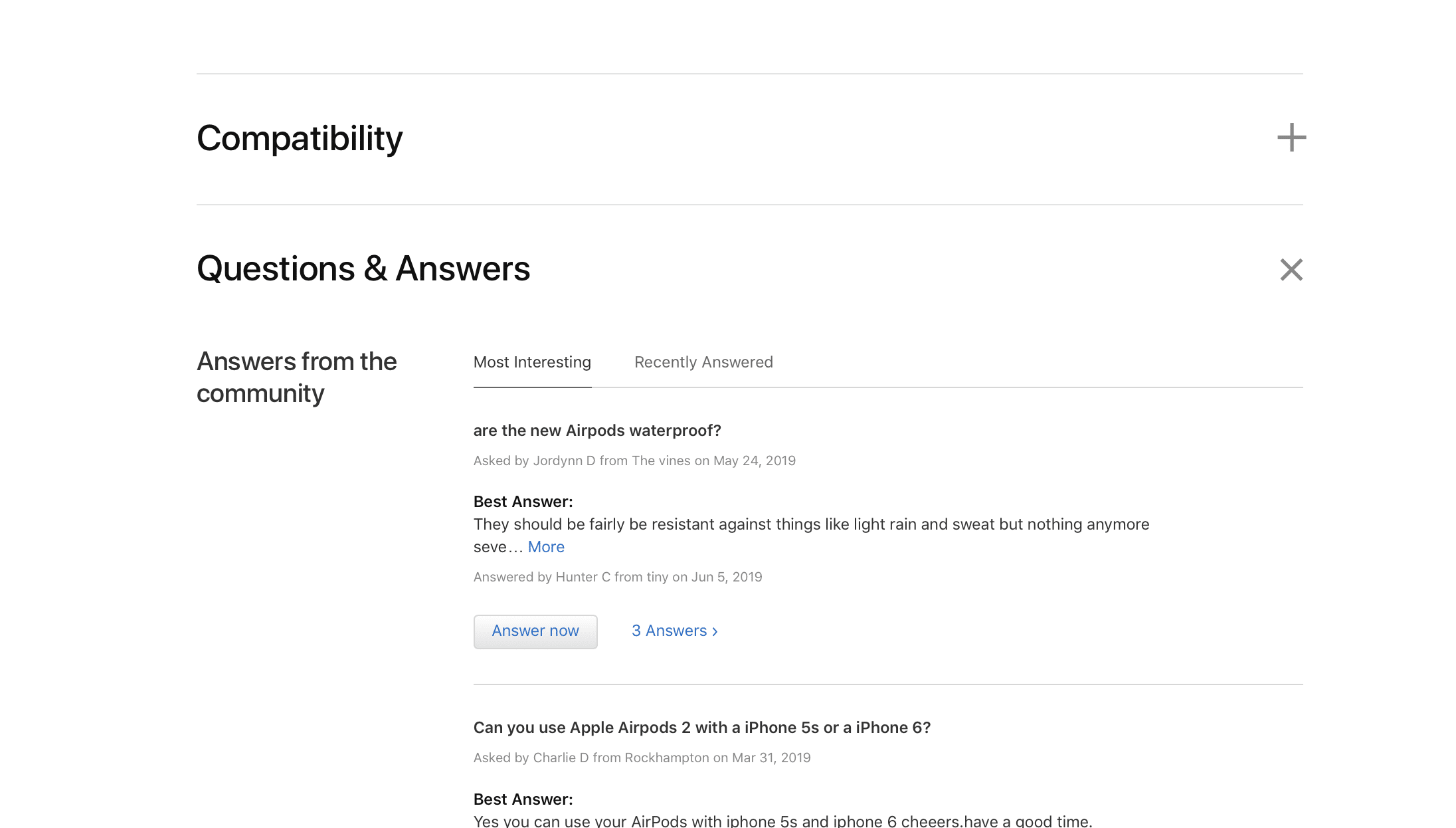Image resolution: width=1456 pixels, height=828 pixels.
Task: Select the Answers from the community heading
Action: (296, 377)
